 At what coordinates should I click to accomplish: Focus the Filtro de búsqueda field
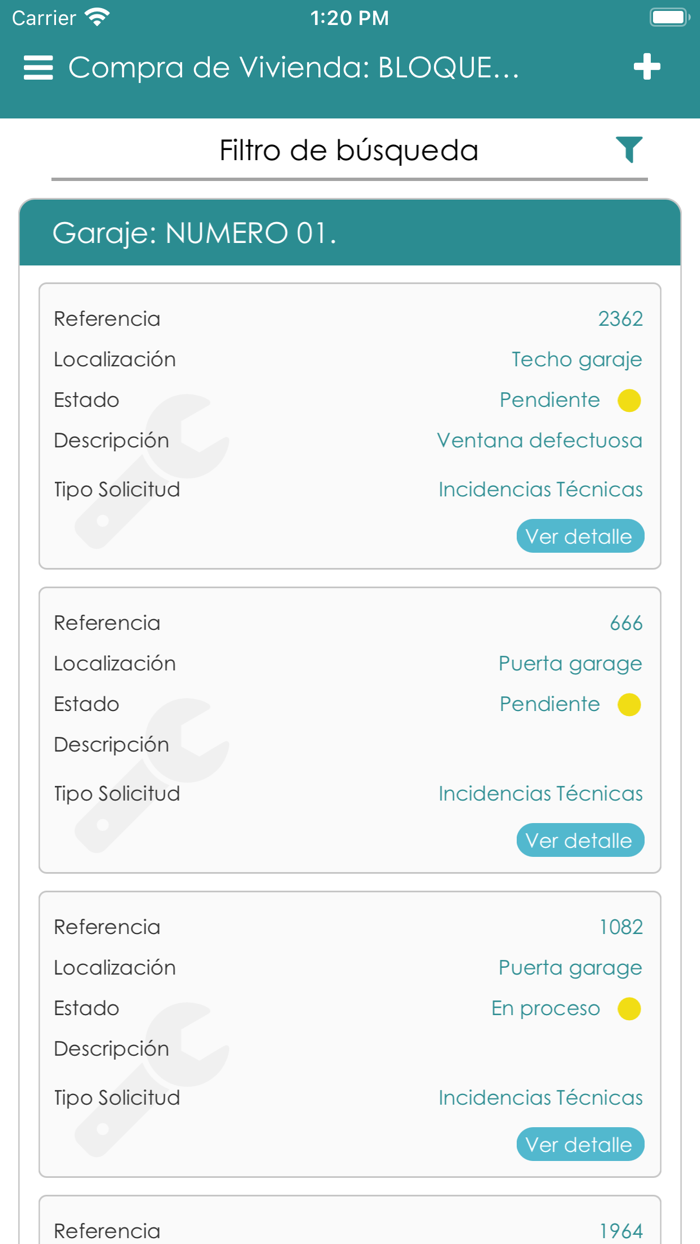click(349, 151)
